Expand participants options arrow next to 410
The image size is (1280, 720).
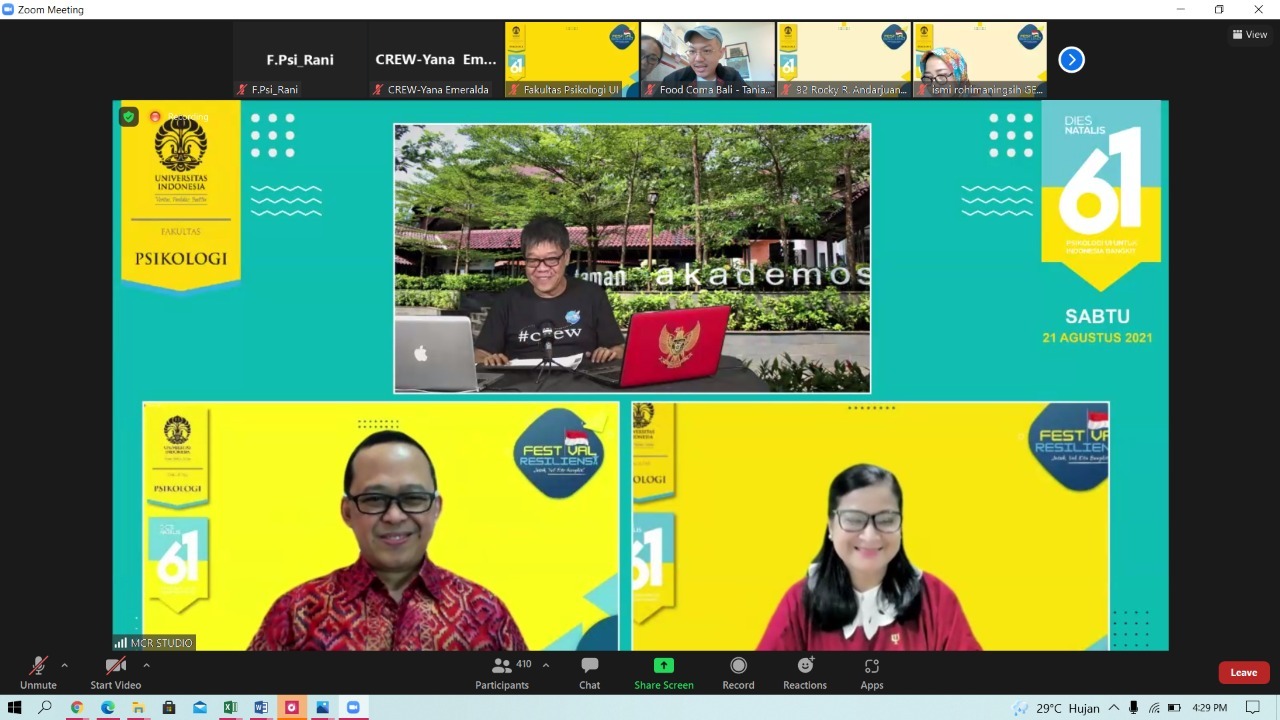pyautogui.click(x=546, y=665)
